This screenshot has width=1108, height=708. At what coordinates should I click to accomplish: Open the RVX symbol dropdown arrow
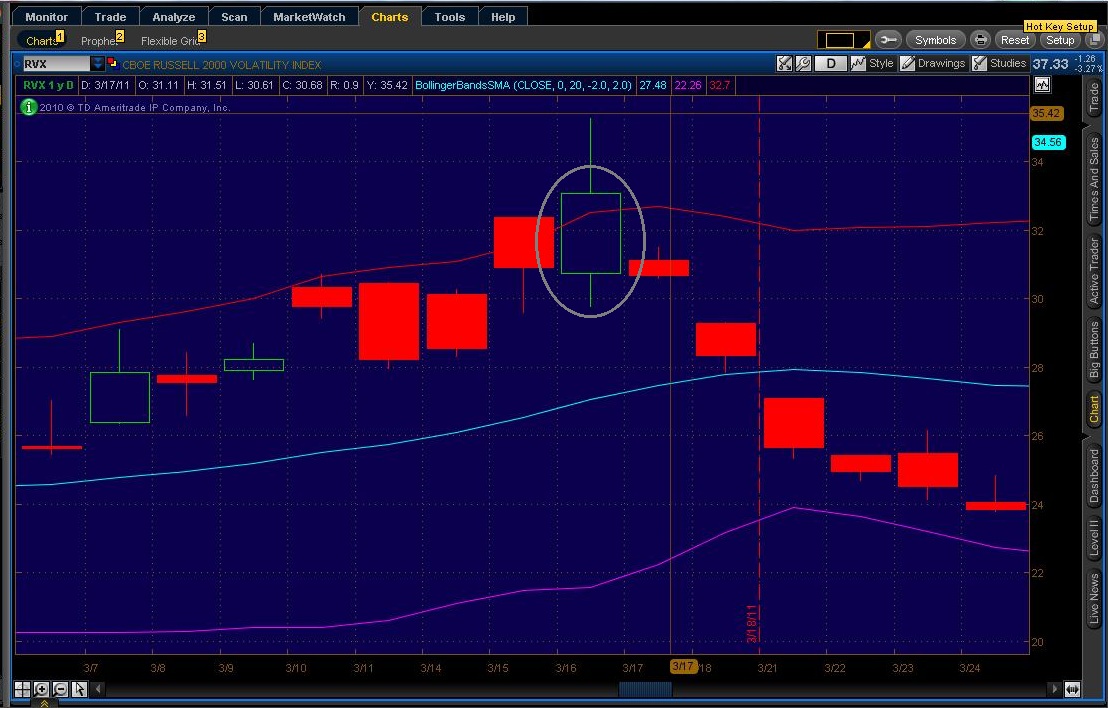click(97, 64)
